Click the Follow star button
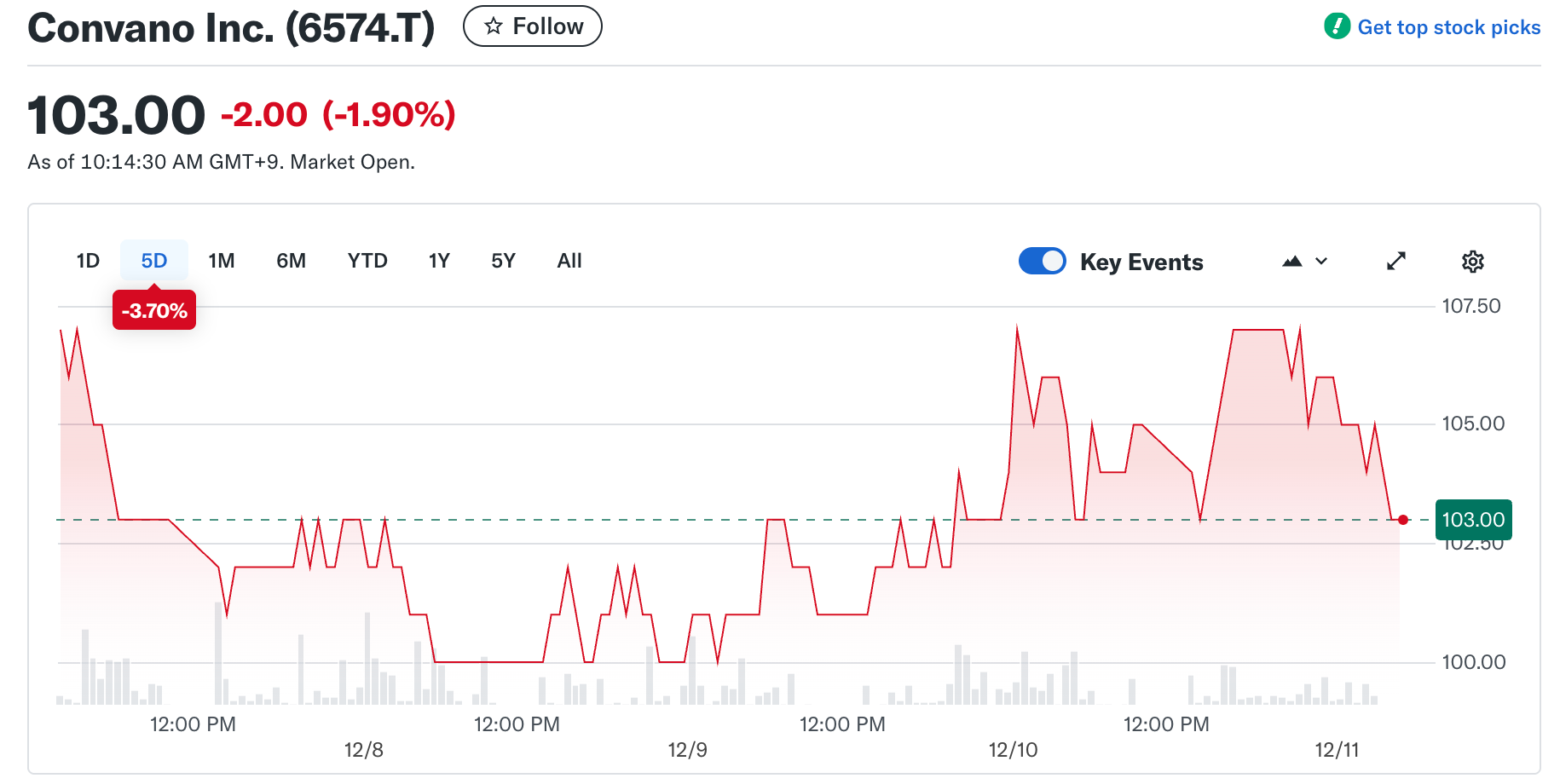This screenshot has width=1560, height=784. (x=532, y=26)
